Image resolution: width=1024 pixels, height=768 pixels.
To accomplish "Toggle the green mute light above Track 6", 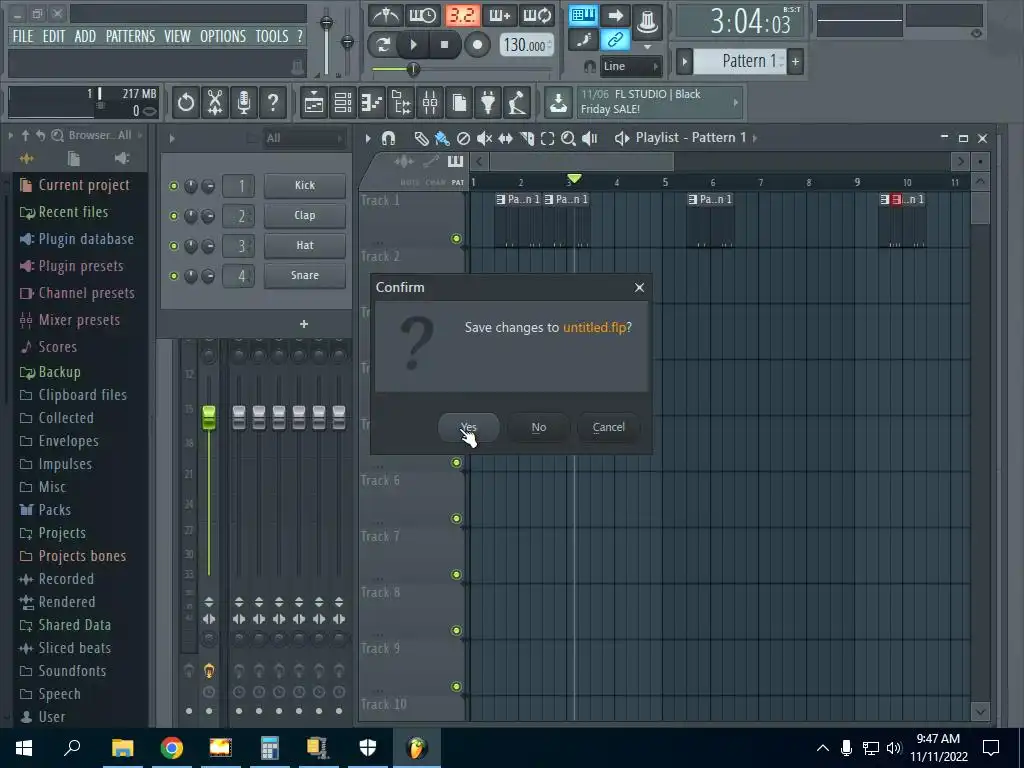I will click(456, 463).
